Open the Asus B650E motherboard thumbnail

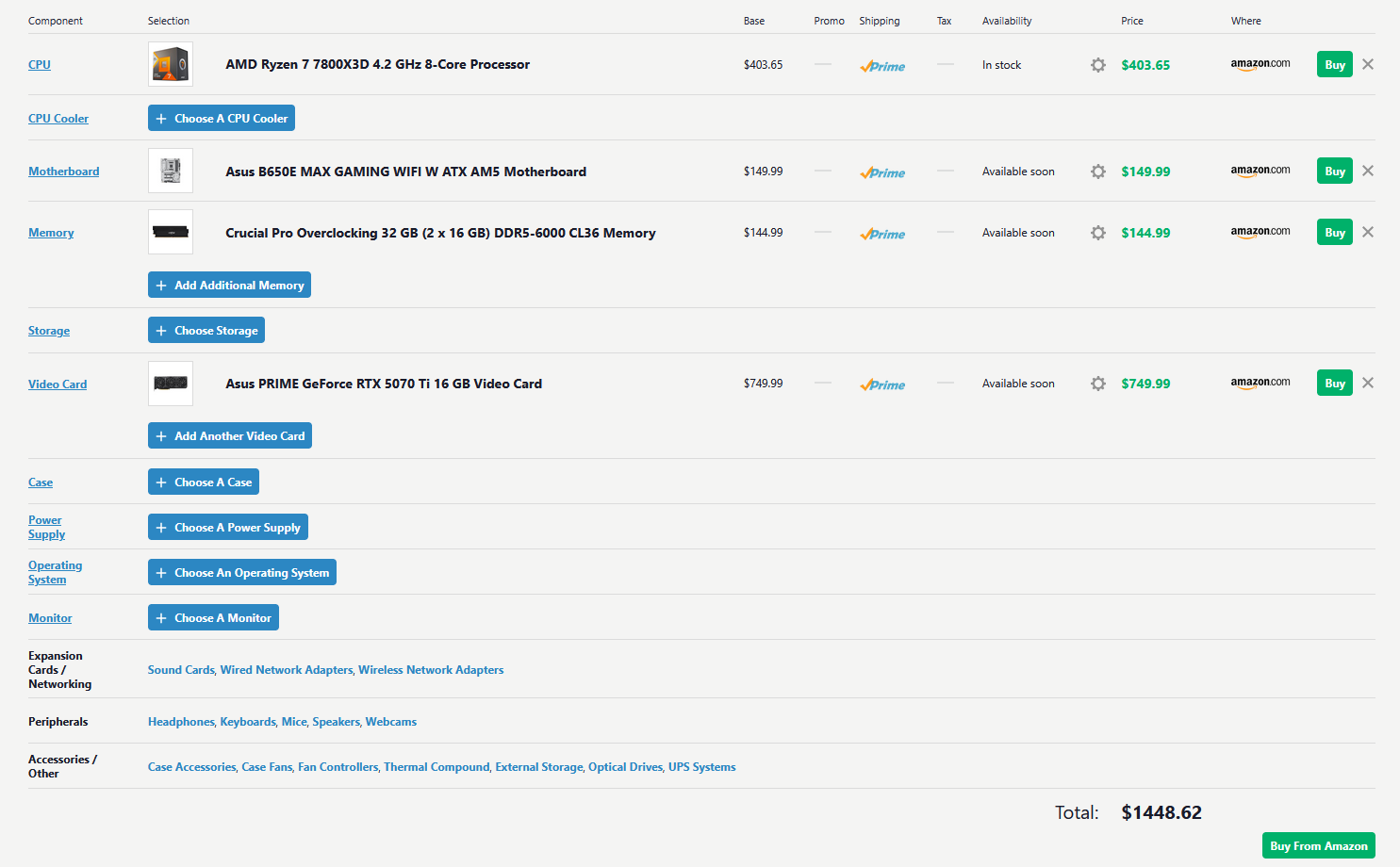[x=171, y=171]
